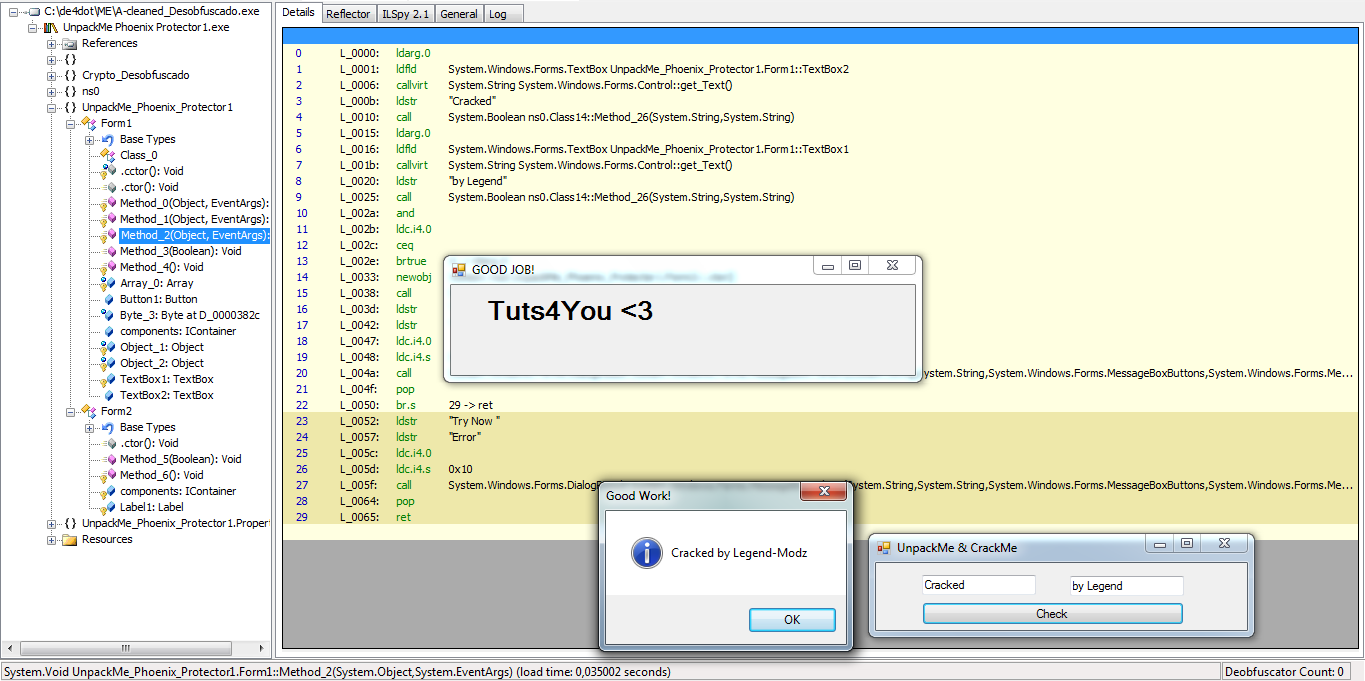The width and height of the screenshot is (1365, 681).
Task: Switch to the Reflector tab
Action: [348, 14]
